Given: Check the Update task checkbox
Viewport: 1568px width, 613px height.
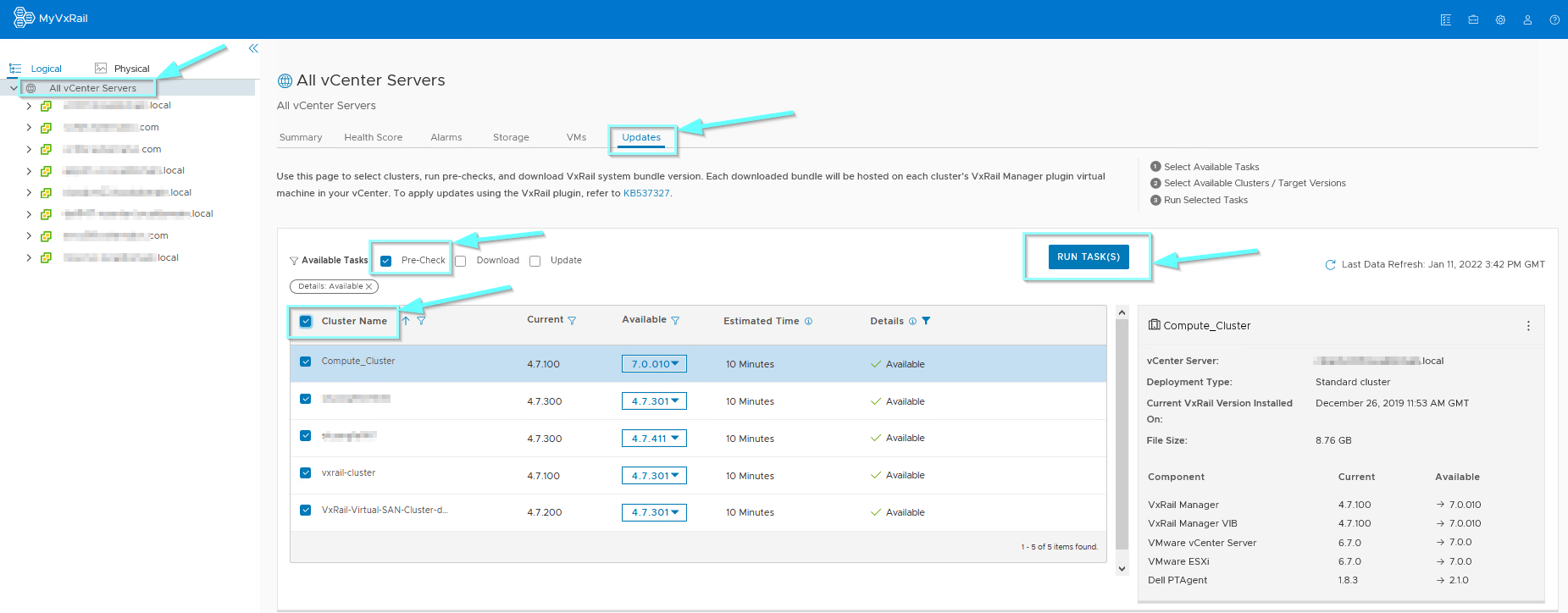Looking at the screenshot, I should pos(535,261).
